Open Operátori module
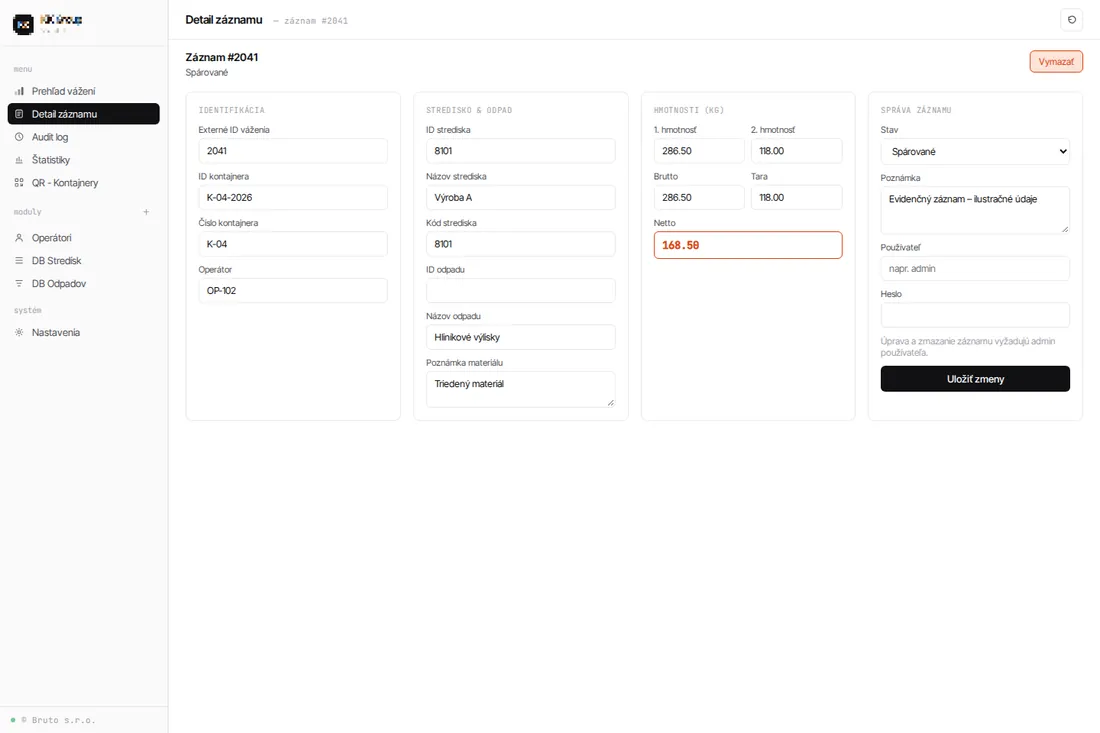The width and height of the screenshot is (1100, 733). [83, 238]
